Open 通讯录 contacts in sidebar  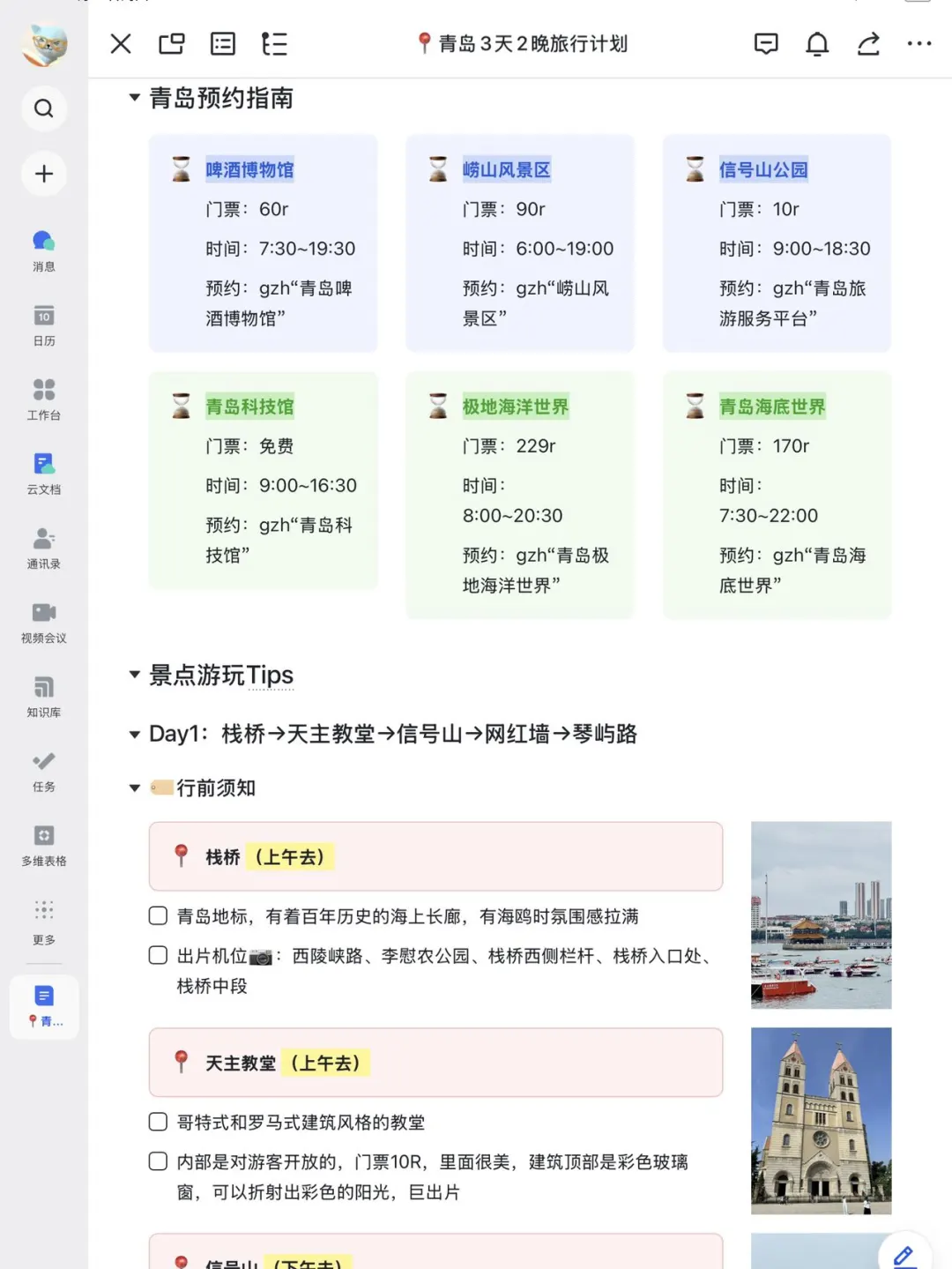(44, 549)
